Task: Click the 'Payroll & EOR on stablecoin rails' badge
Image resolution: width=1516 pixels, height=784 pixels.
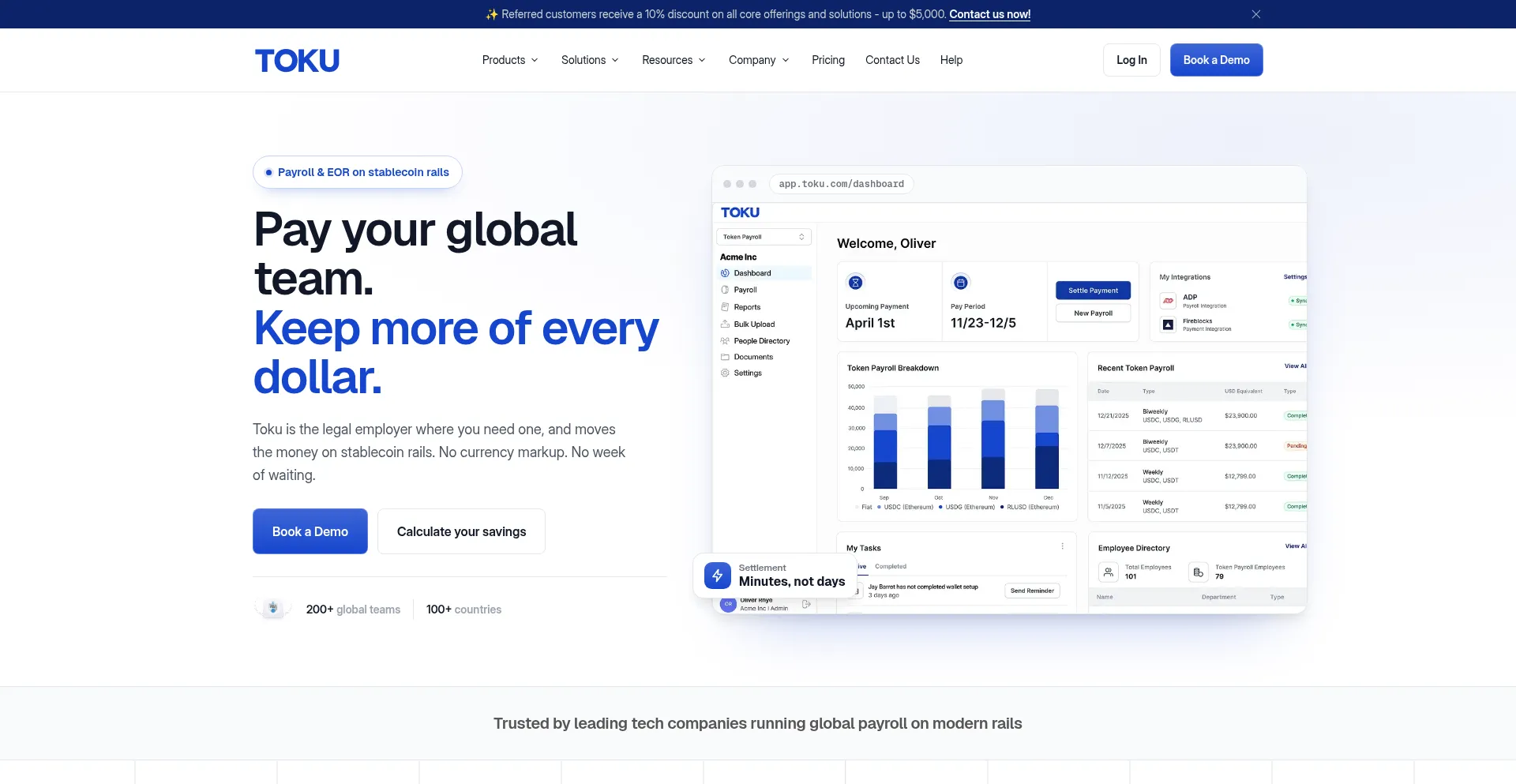Action: 358,172
